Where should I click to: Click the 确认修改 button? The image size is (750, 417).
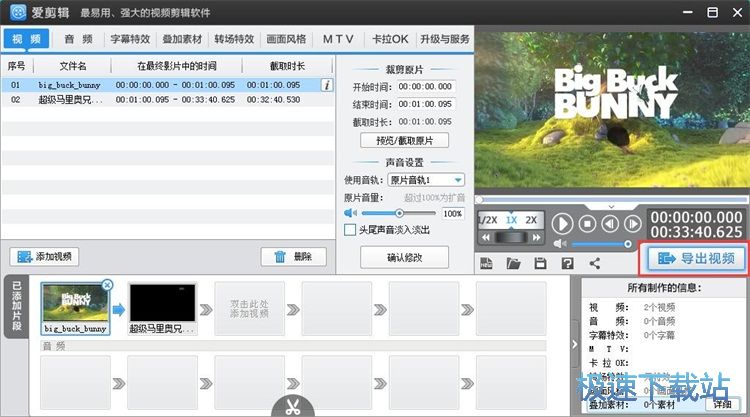pos(404,257)
